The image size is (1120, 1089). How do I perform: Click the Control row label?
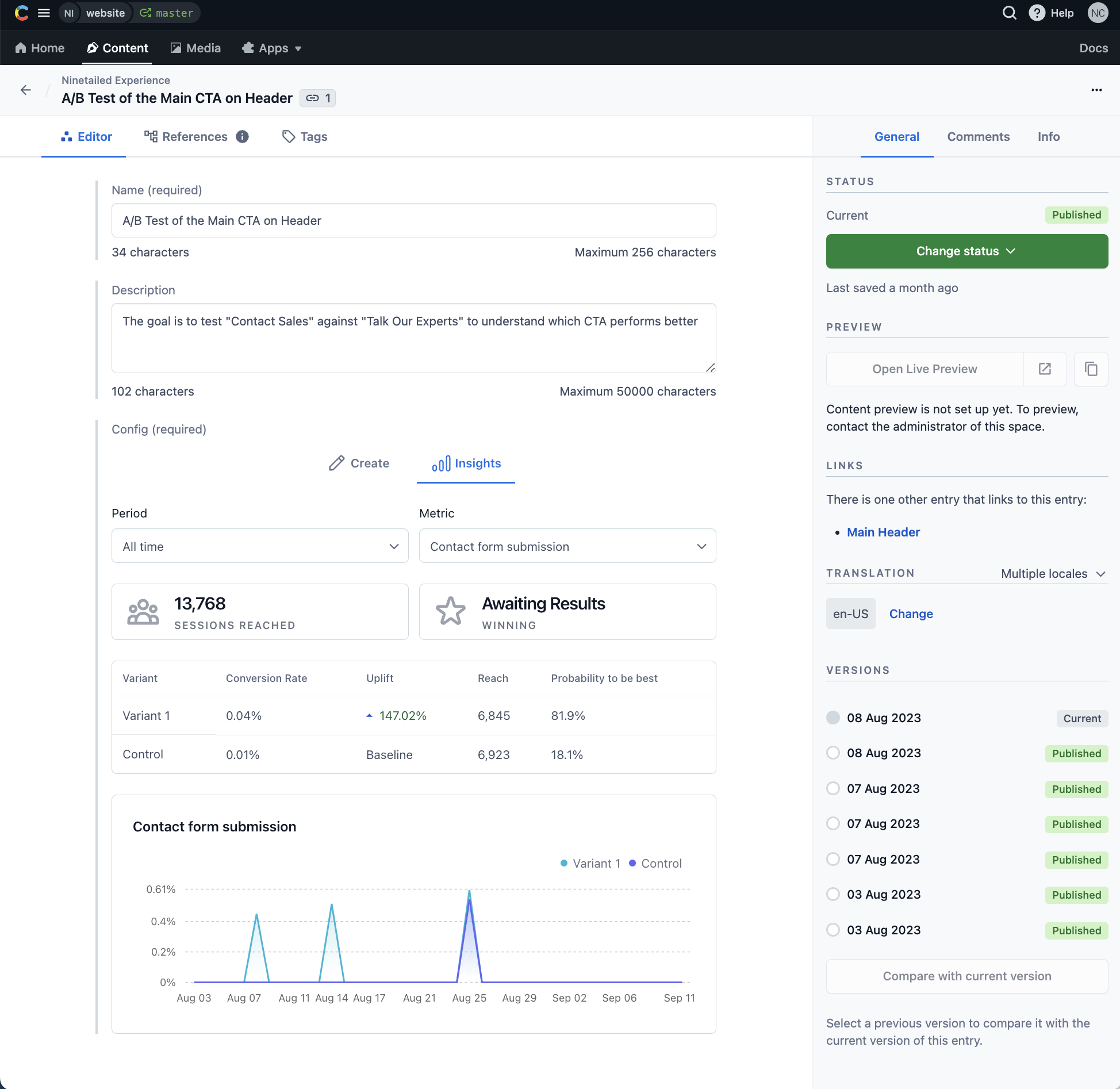click(143, 754)
